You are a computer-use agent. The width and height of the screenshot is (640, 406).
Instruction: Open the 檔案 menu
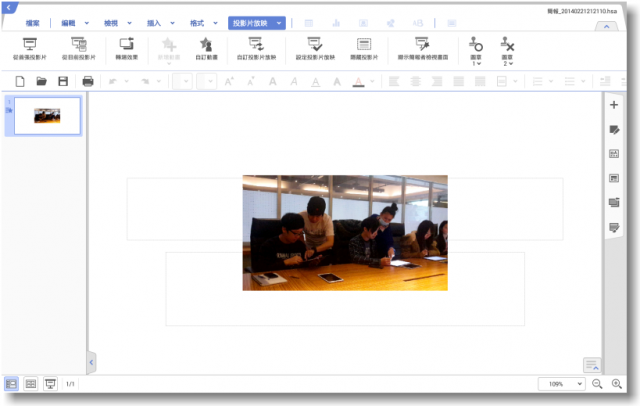[33, 23]
